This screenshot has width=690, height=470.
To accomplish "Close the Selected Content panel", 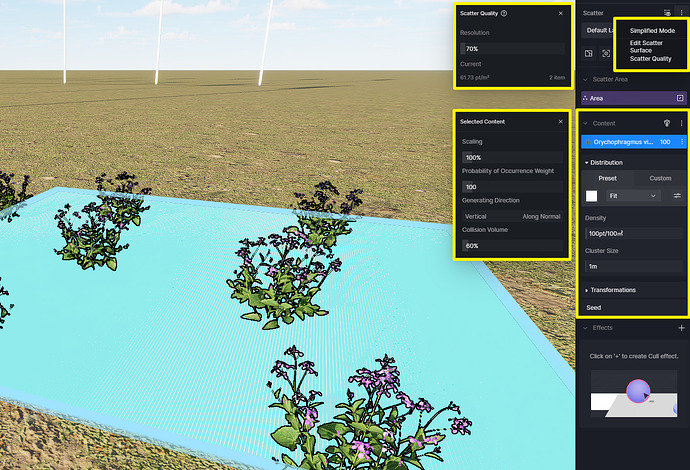I will click(561, 122).
